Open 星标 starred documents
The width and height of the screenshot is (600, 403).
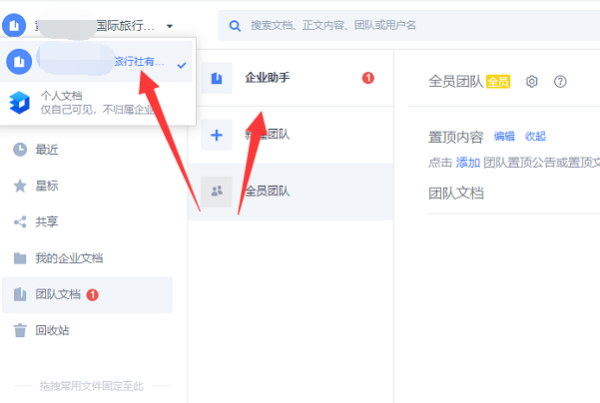[x=87, y=186]
